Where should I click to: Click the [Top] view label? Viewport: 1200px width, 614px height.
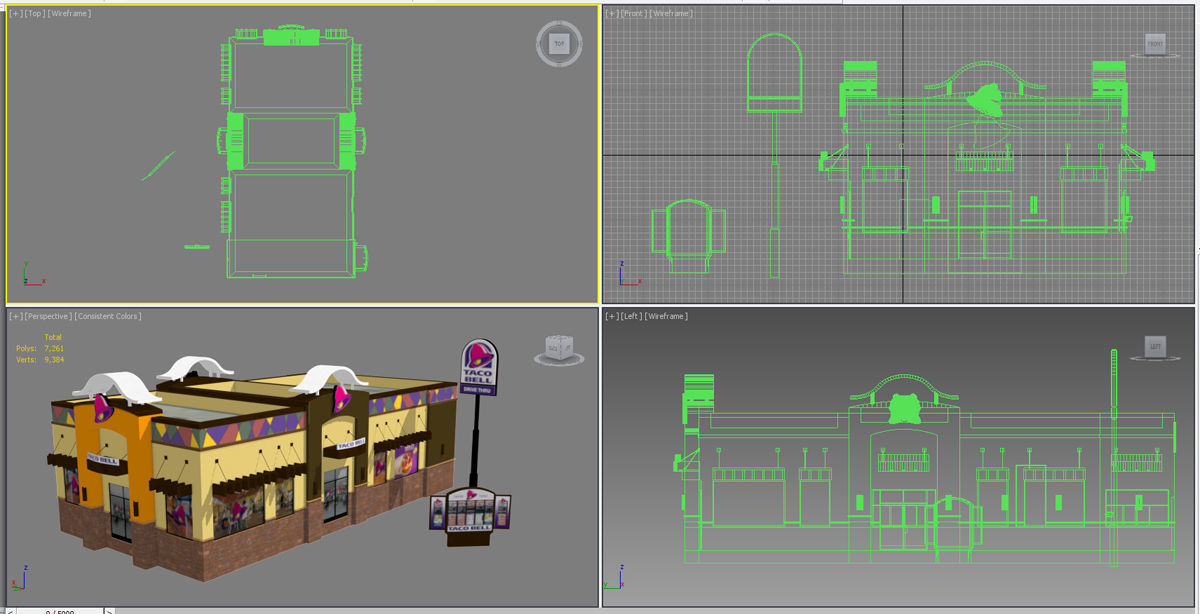33,13
